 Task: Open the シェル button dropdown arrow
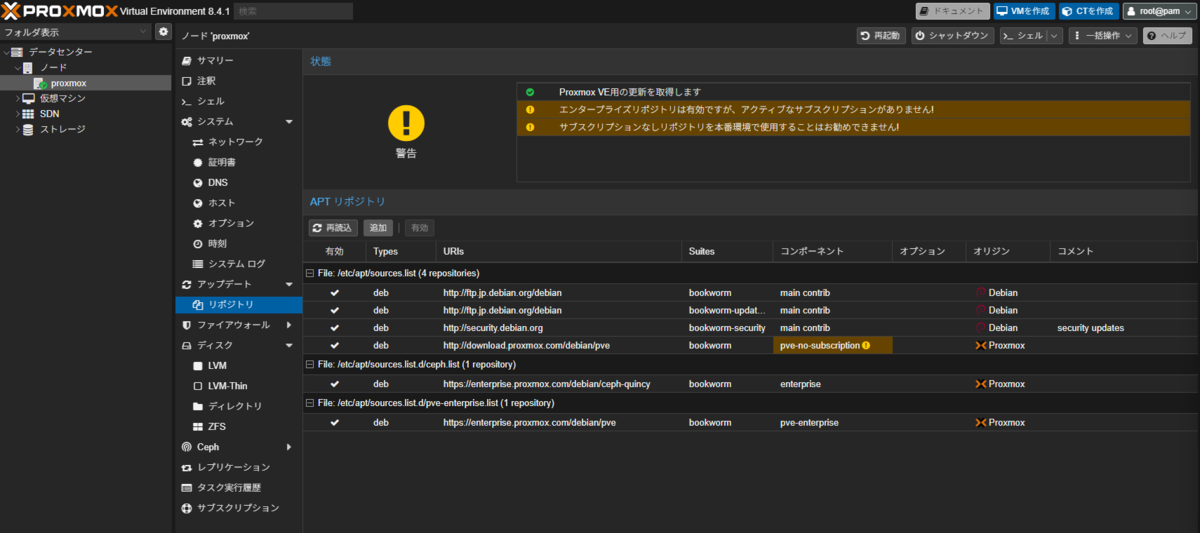point(1055,35)
